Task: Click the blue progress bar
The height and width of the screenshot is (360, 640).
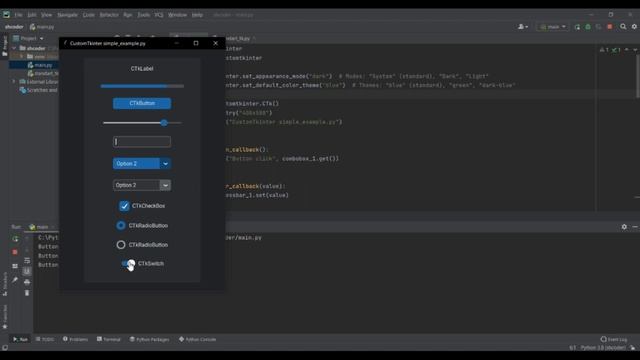Action: click(142, 86)
